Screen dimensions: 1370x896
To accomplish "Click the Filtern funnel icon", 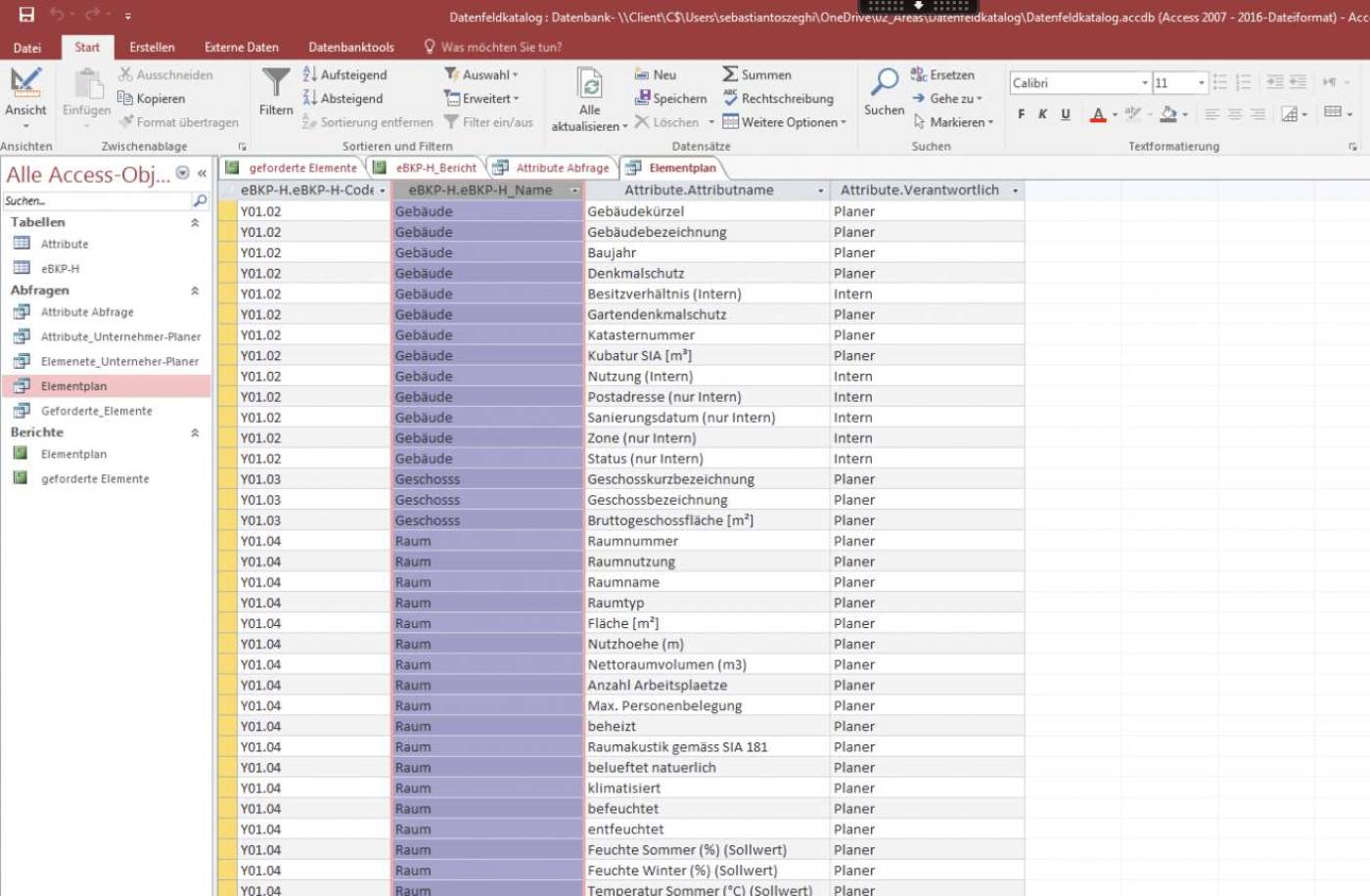I will pos(276,84).
